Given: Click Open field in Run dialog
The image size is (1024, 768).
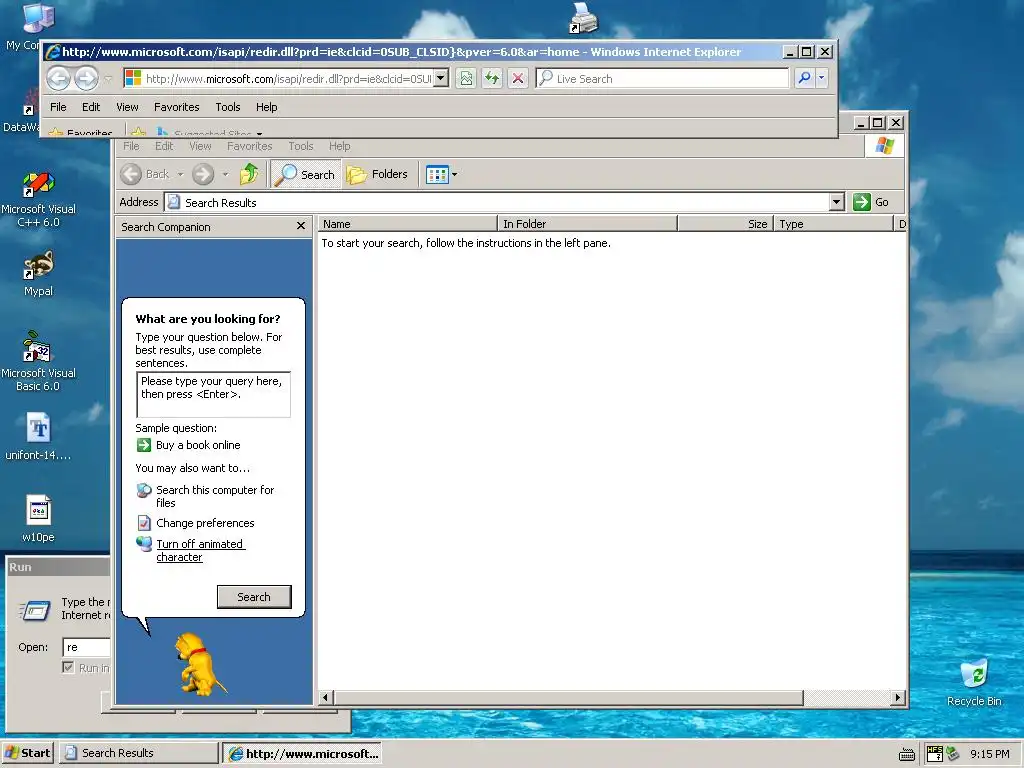Looking at the screenshot, I should [86, 647].
